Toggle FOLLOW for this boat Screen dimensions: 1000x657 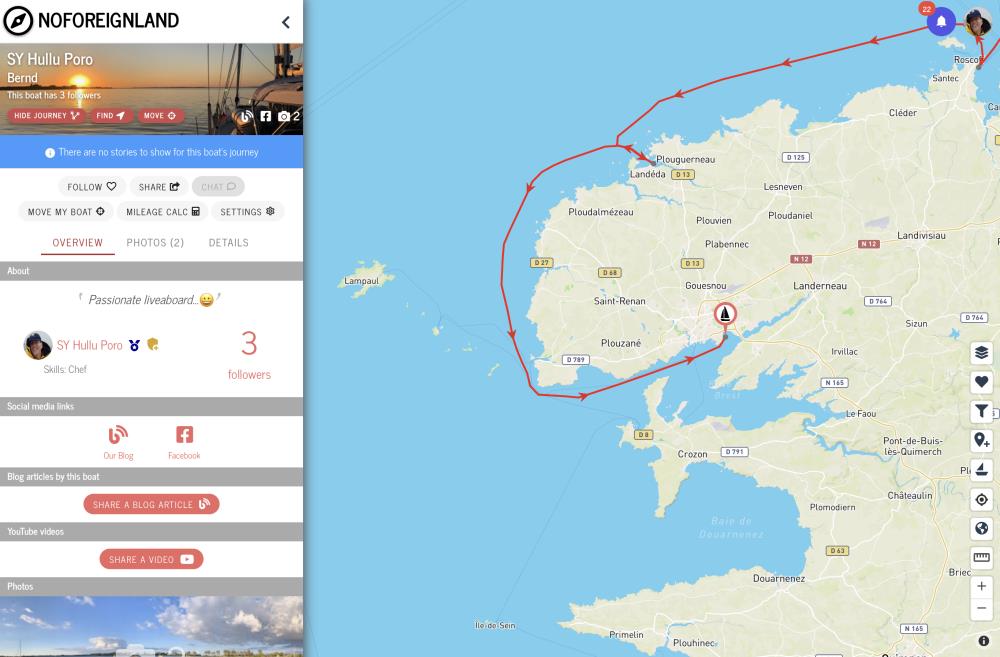pos(92,186)
